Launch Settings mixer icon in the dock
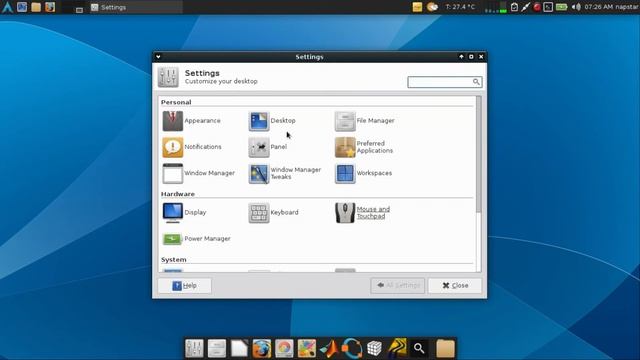This screenshot has height=360, width=640. click(194, 349)
